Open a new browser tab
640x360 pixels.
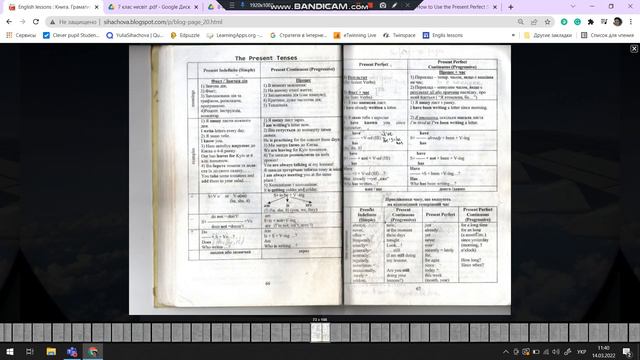(x=511, y=7)
